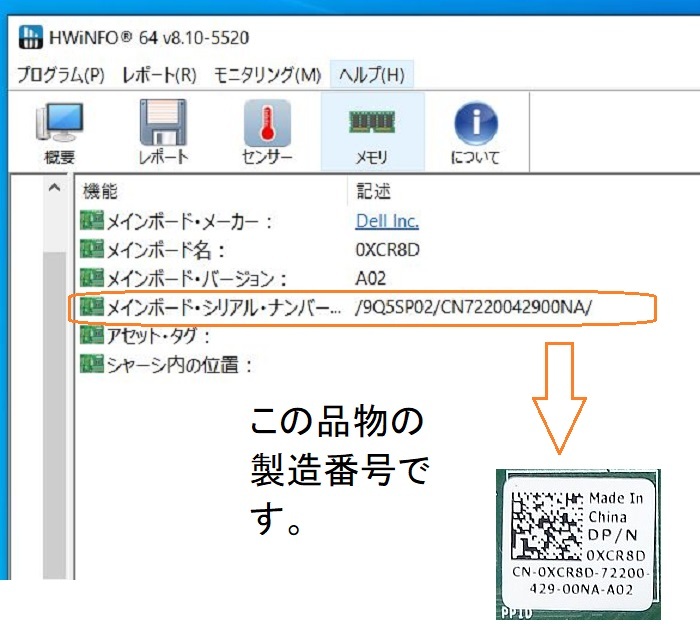The width and height of the screenshot is (700, 638).
Task: Open the プログラム(P) menu
Action: point(61,75)
